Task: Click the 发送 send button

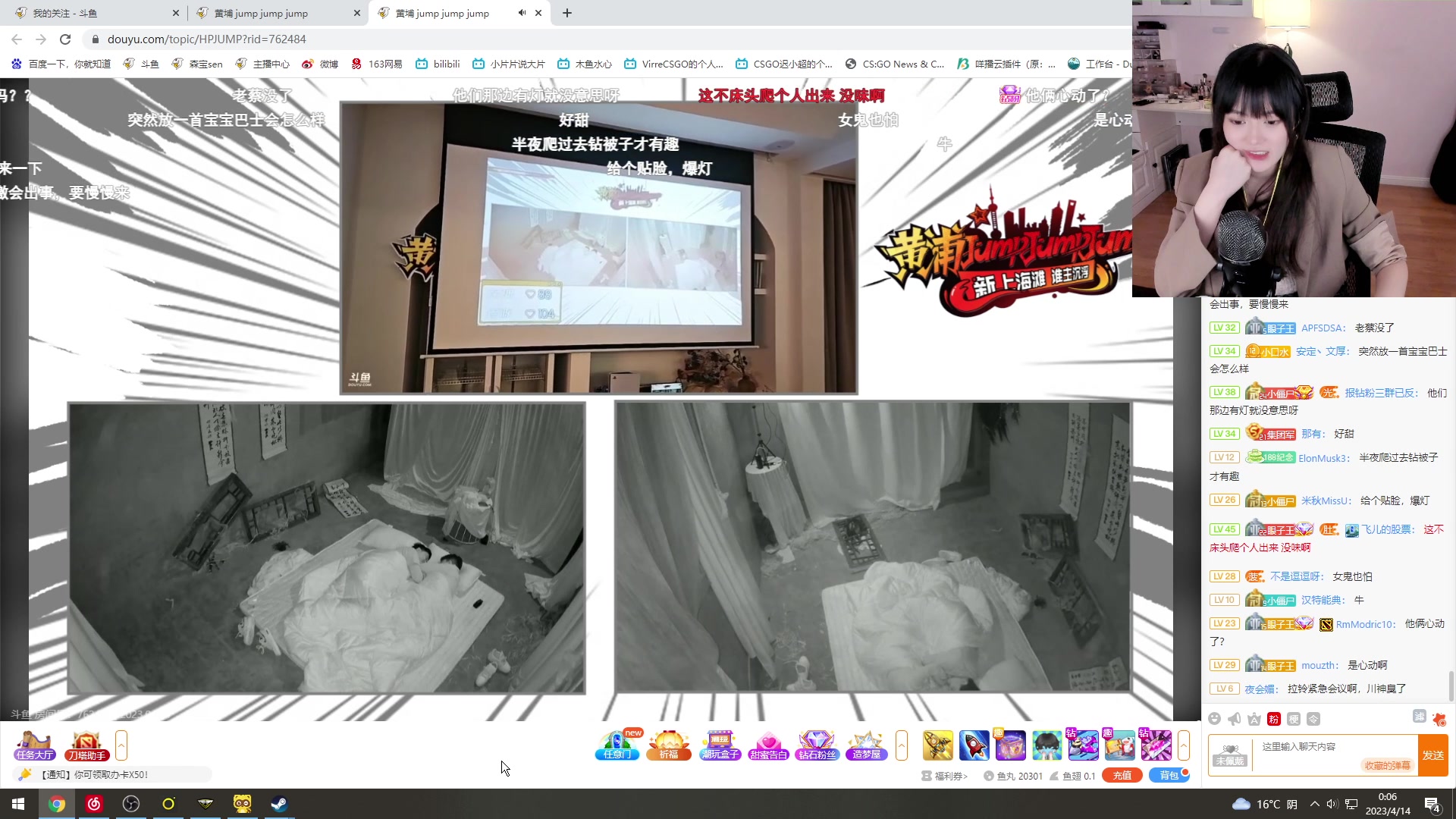Action: point(1433,755)
